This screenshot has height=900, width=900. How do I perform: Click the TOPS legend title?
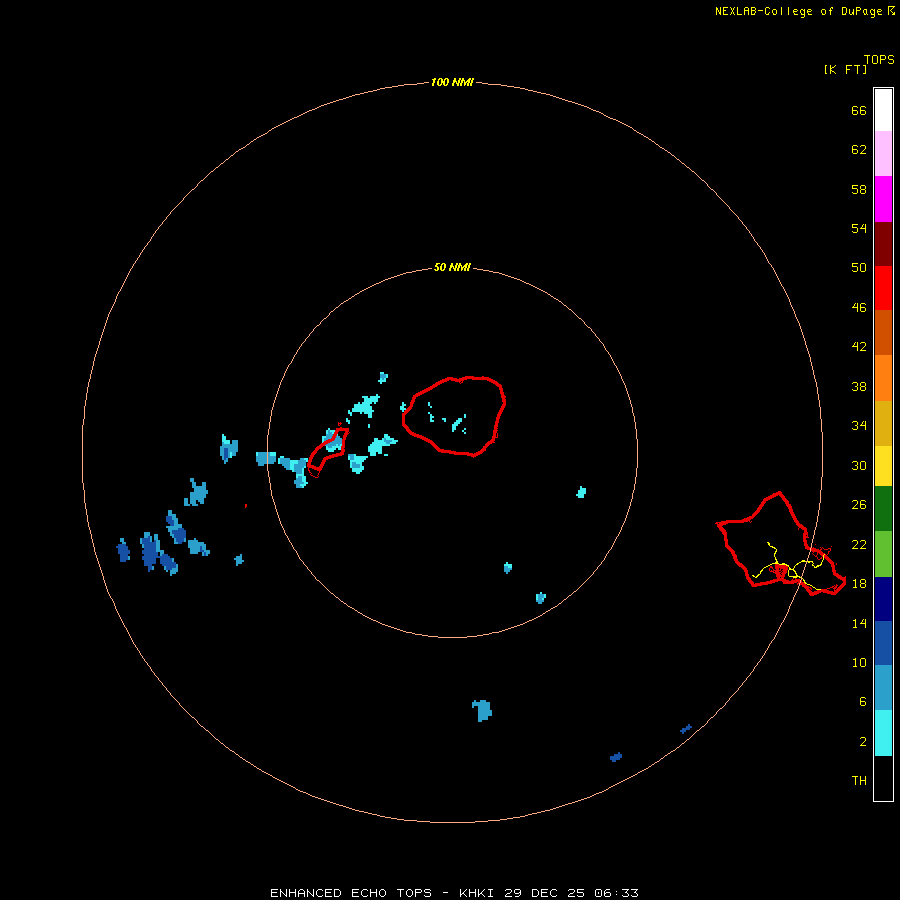pos(879,59)
